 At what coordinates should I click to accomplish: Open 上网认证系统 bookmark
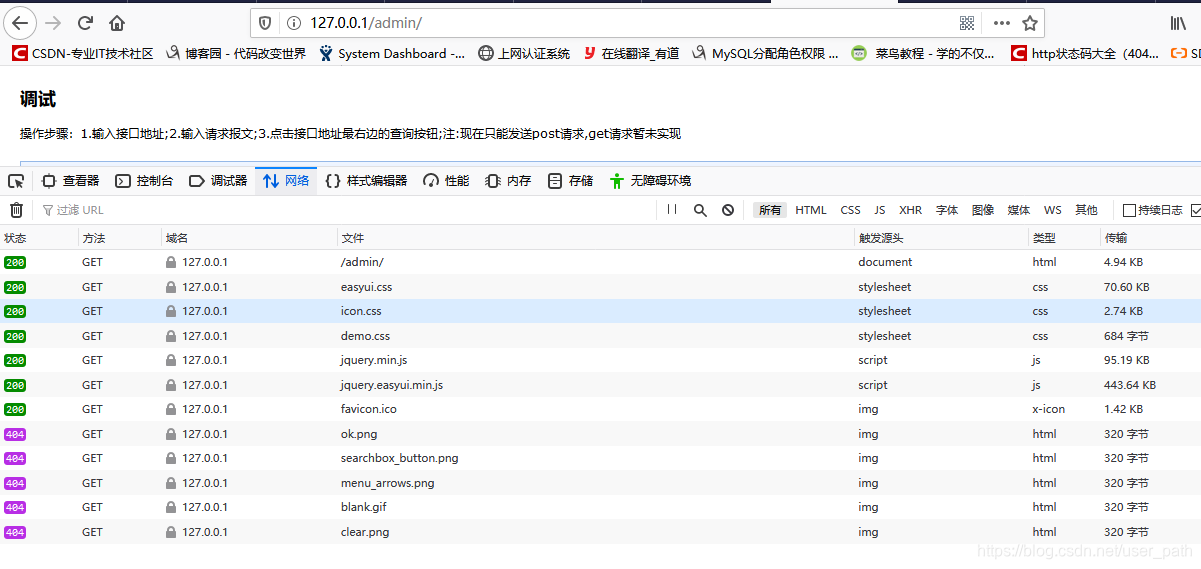(x=524, y=54)
